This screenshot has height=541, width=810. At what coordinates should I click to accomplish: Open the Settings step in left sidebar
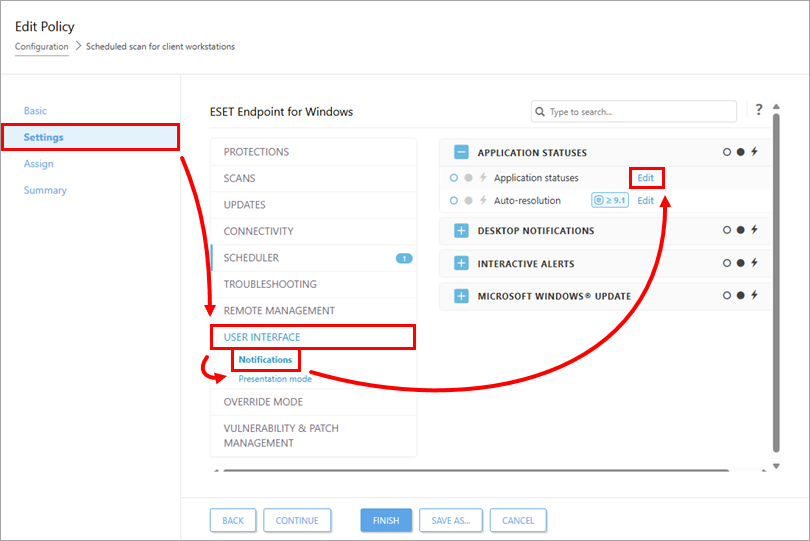point(44,137)
